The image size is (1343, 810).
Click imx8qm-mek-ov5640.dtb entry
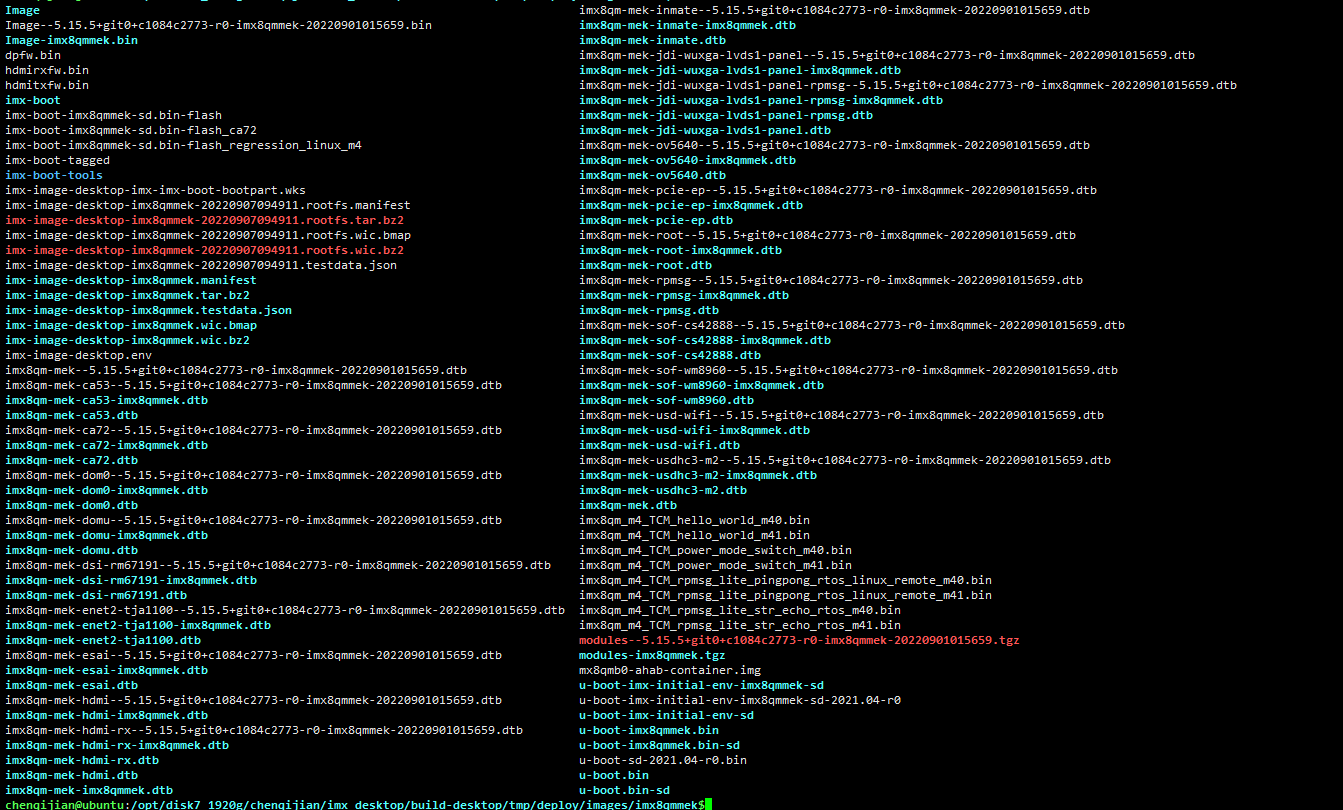653,175
